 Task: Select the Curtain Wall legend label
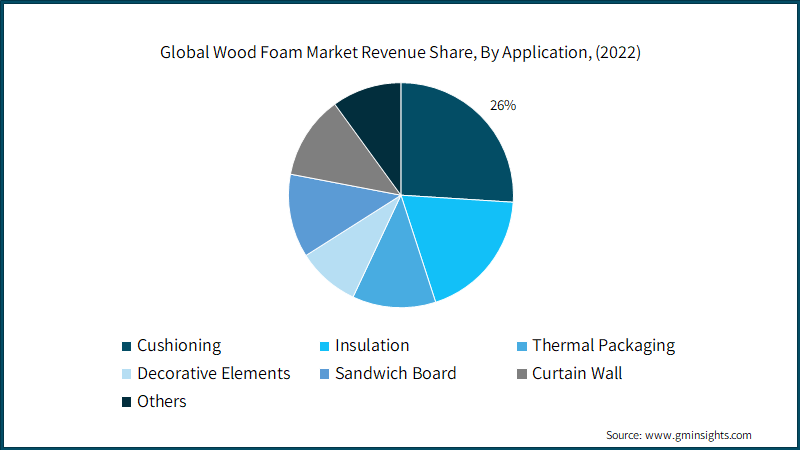[577, 373]
